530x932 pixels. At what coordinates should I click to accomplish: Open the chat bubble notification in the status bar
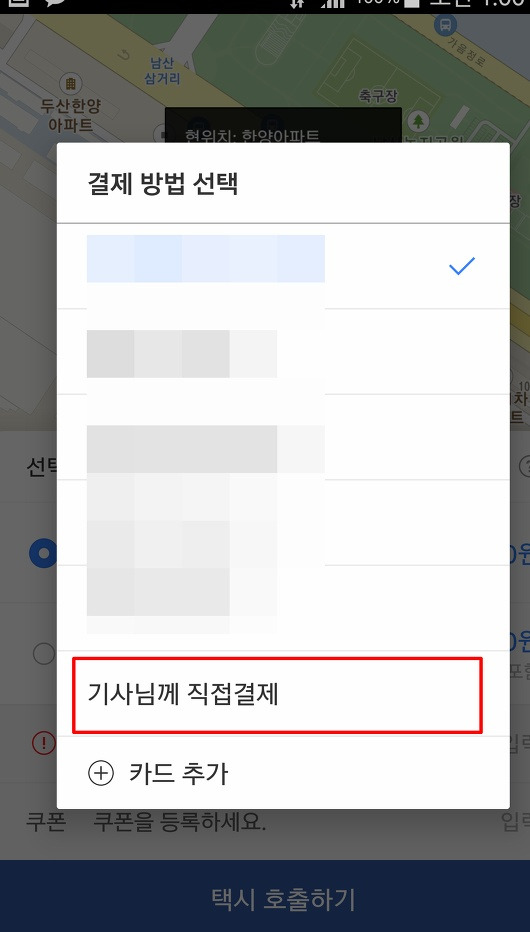coord(55,4)
